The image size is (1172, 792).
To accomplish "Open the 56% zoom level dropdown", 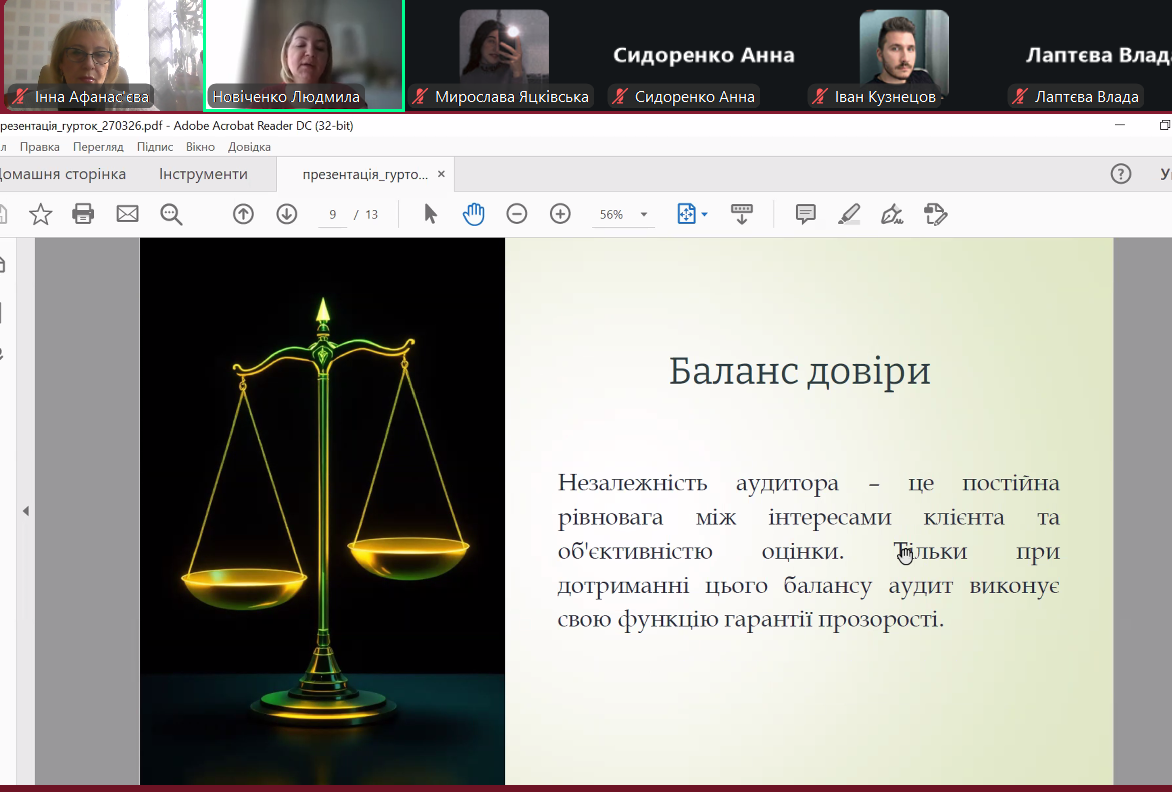I will [x=644, y=215].
